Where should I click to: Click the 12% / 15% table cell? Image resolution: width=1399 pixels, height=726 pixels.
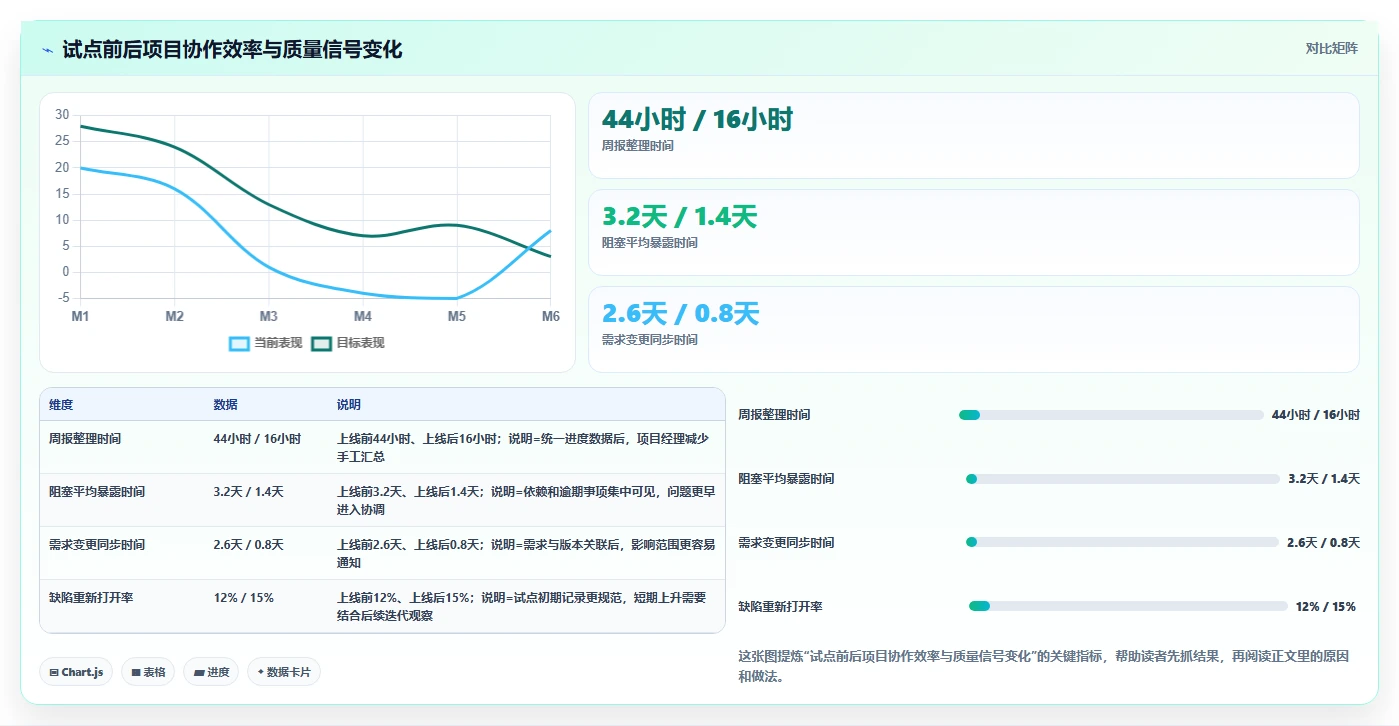point(243,598)
